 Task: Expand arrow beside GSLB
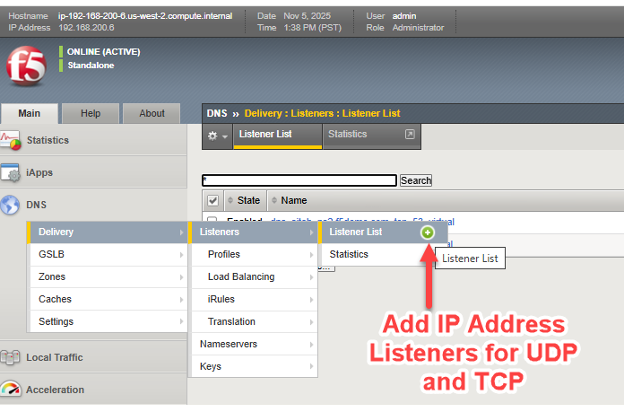tap(181, 255)
